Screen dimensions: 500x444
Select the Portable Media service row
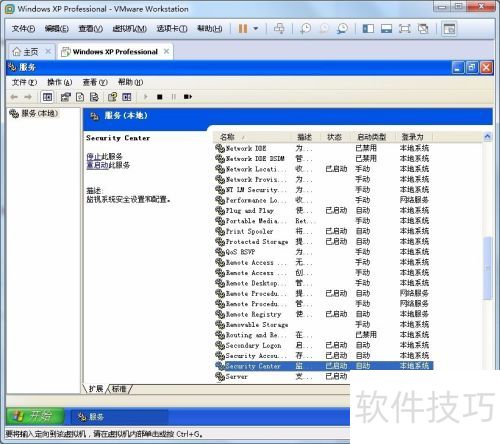(324, 221)
